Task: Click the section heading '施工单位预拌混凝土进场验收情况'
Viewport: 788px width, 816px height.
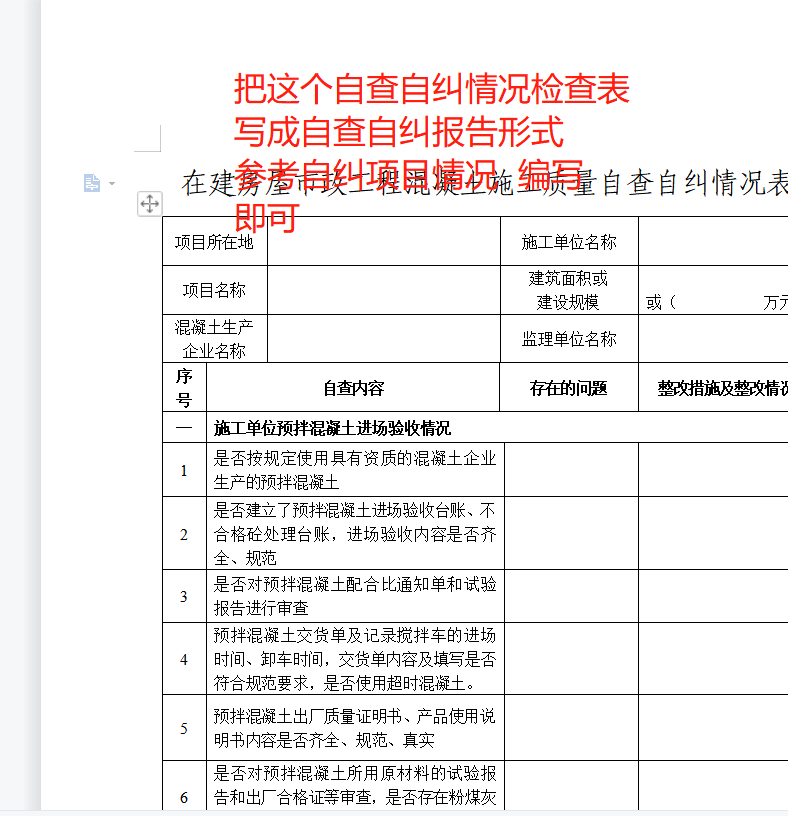Action: tap(332, 428)
